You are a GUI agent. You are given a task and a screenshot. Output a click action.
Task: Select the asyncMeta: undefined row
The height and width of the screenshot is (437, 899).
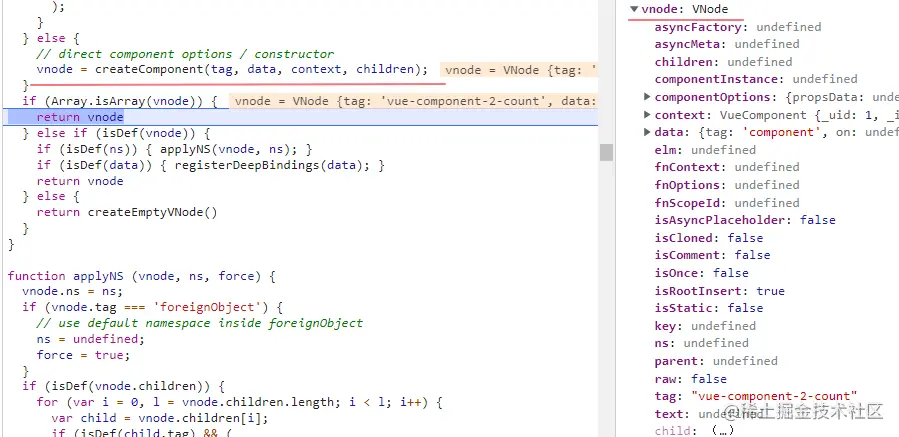[x=727, y=44]
